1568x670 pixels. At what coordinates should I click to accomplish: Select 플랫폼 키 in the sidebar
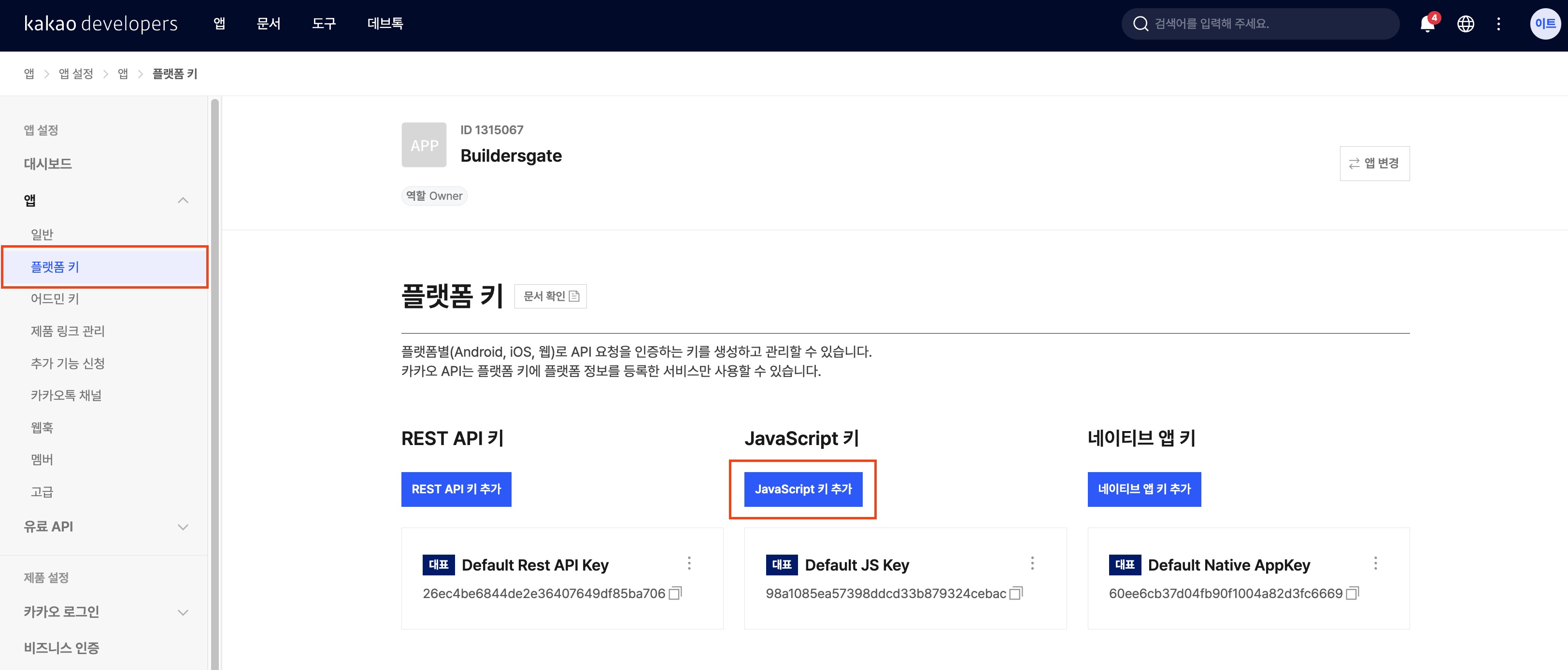105,267
